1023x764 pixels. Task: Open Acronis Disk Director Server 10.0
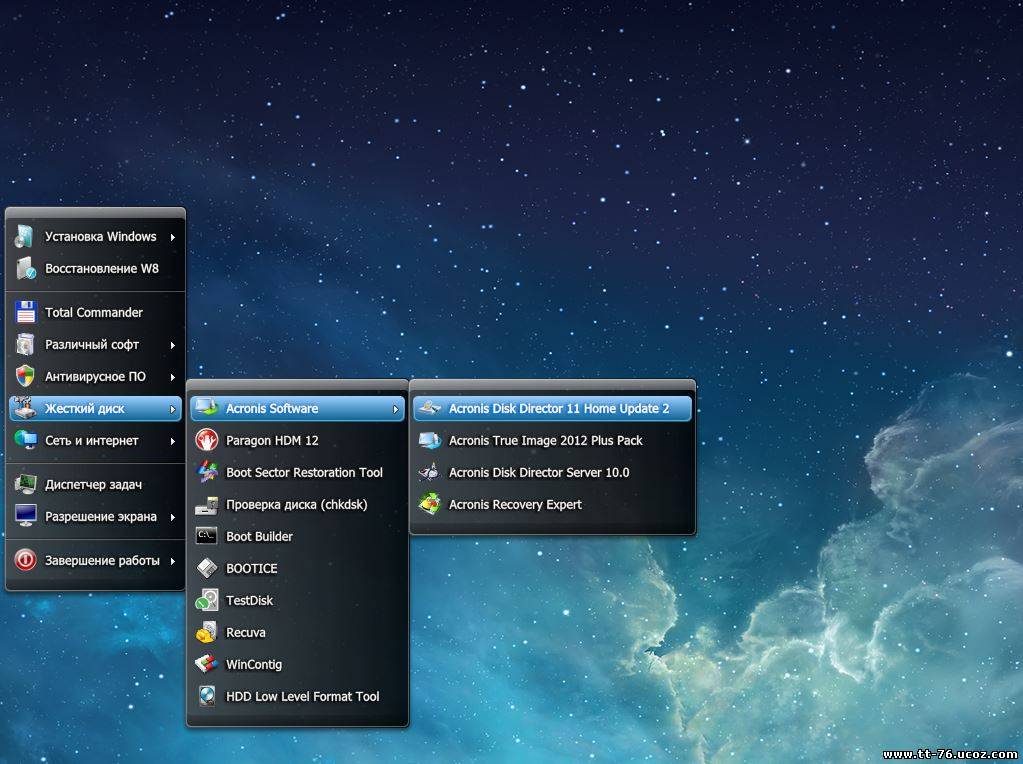553,472
